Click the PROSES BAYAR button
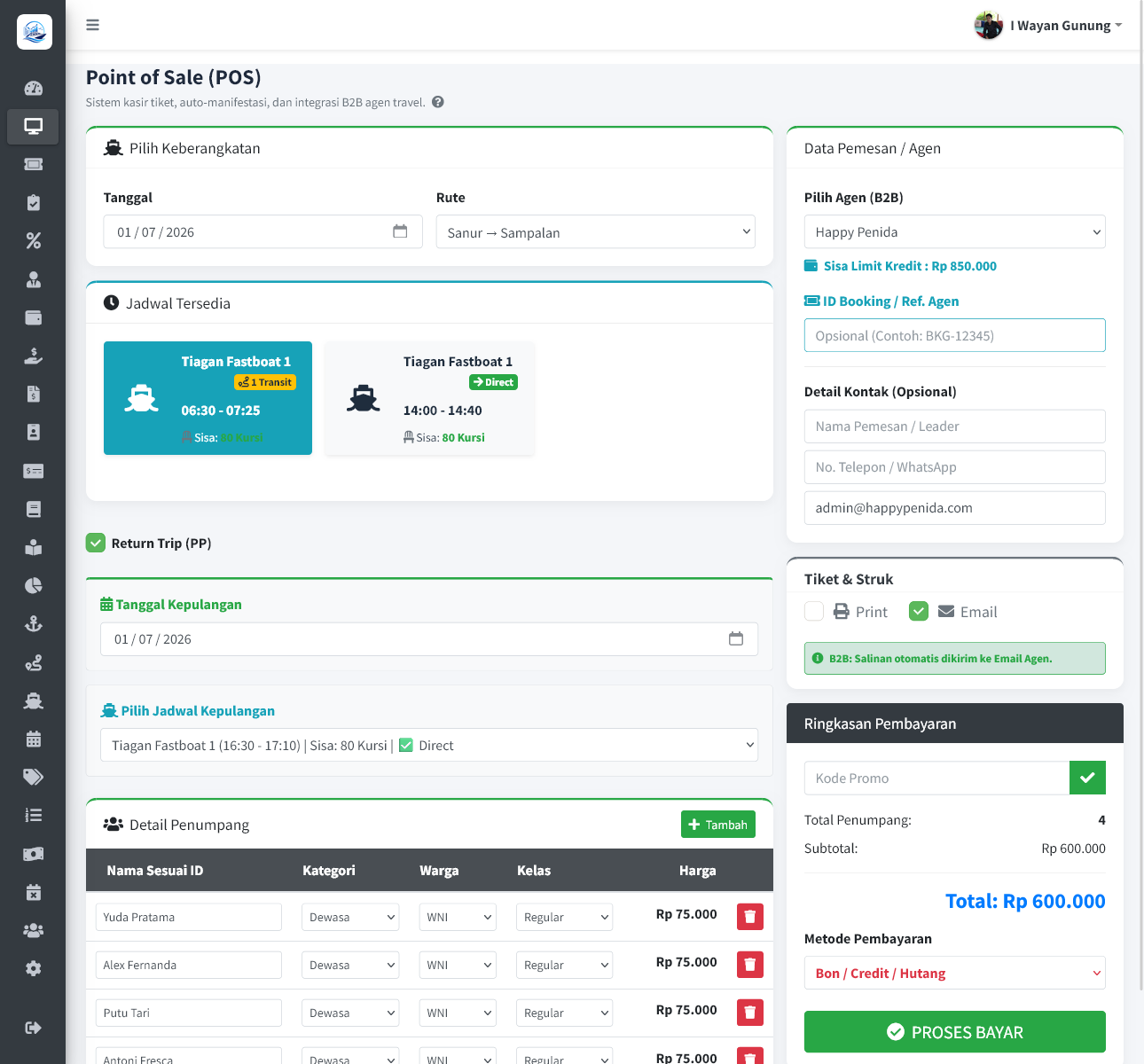Screen dimensions: 1144x1064 [x=955, y=1032]
